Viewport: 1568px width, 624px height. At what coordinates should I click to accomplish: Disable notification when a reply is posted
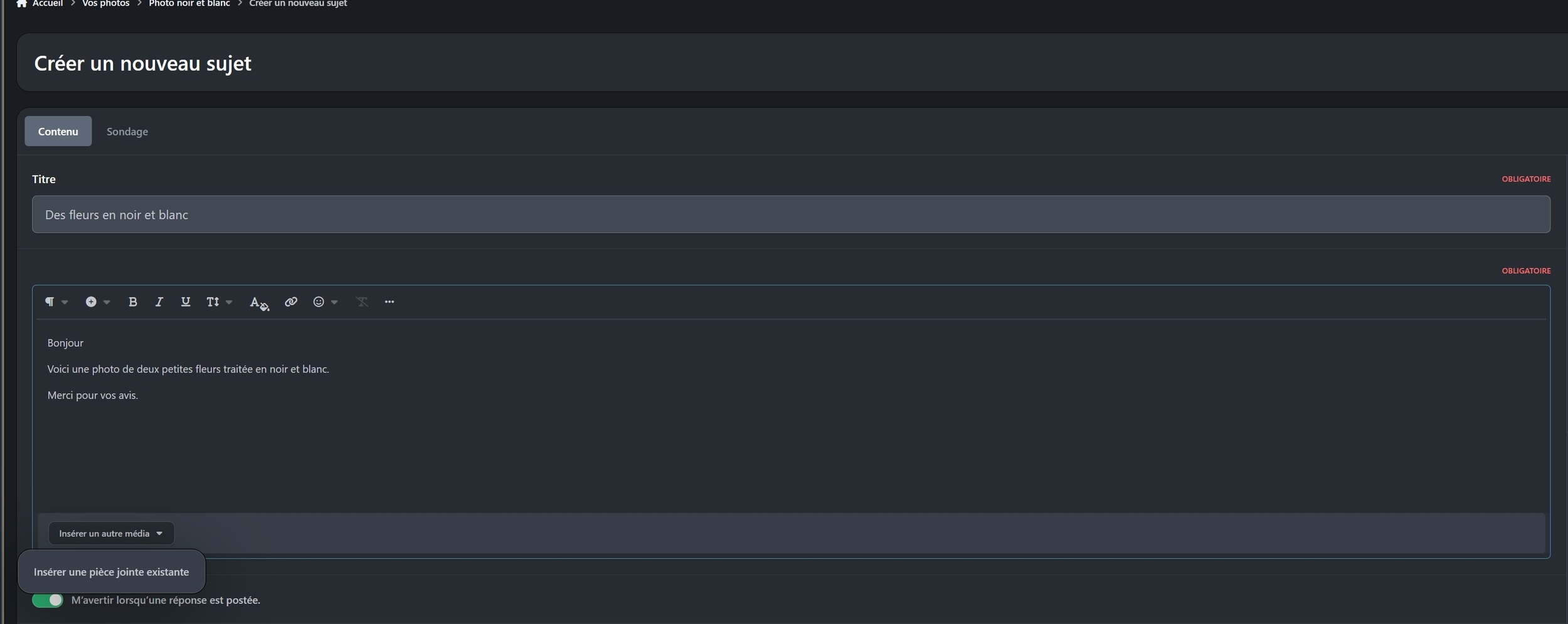[48, 600]
